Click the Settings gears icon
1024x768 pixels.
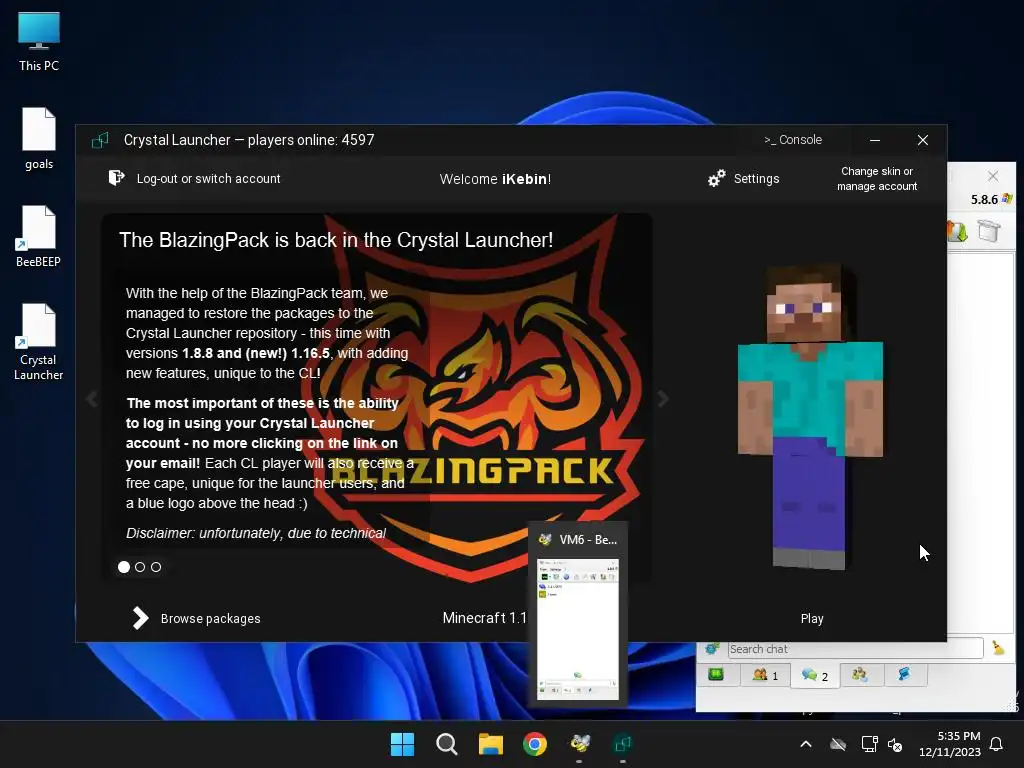(x=717, y=178)
